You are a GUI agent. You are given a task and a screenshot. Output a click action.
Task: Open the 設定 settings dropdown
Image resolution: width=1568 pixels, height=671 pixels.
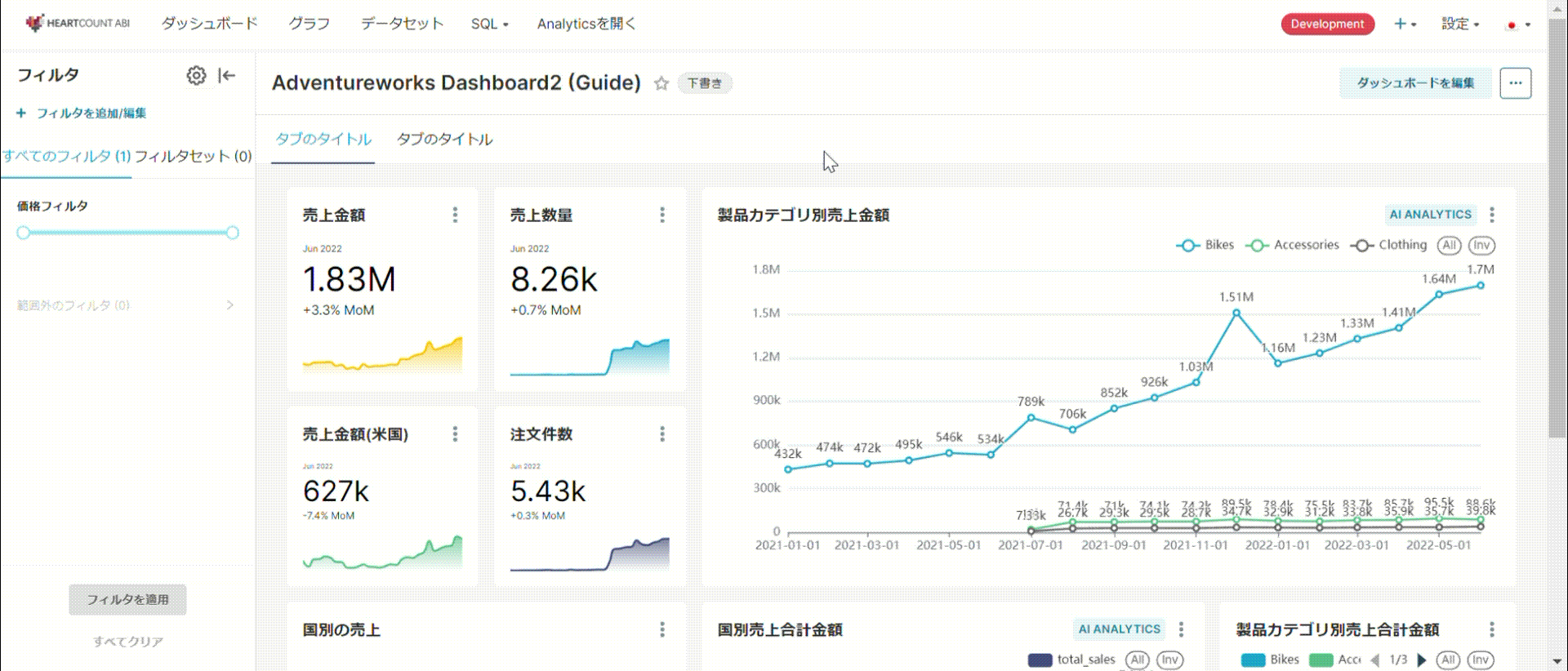1460,24
